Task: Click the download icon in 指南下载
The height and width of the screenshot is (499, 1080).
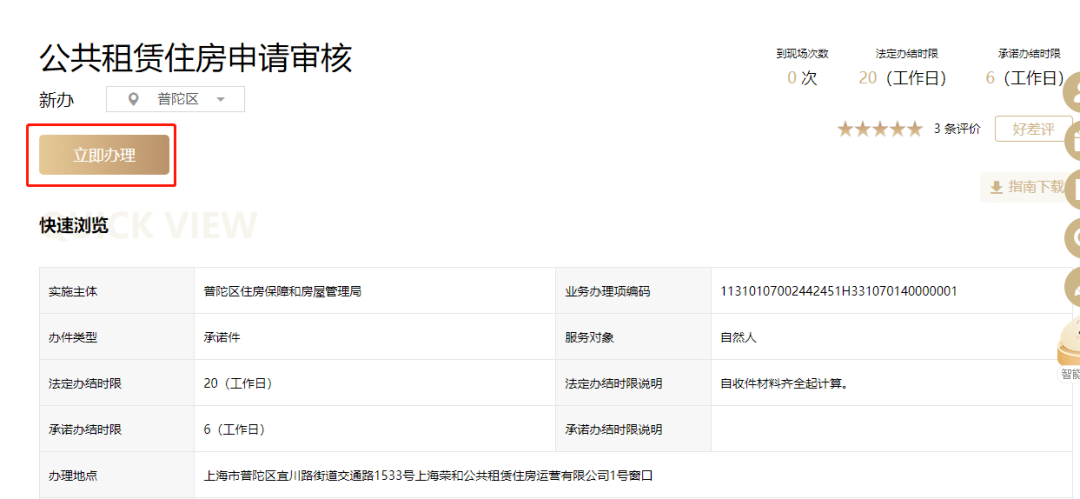Action: pos(996,187)
